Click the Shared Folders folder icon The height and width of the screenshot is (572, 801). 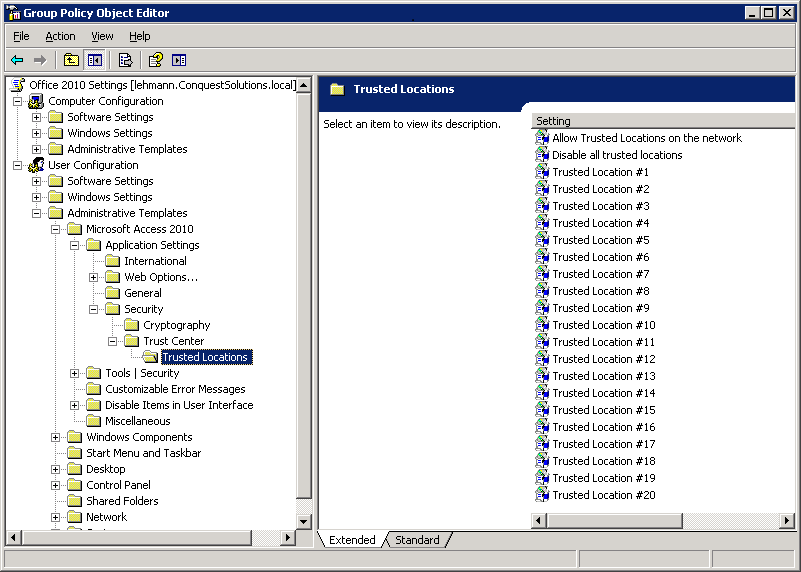(x=75, y=500)
